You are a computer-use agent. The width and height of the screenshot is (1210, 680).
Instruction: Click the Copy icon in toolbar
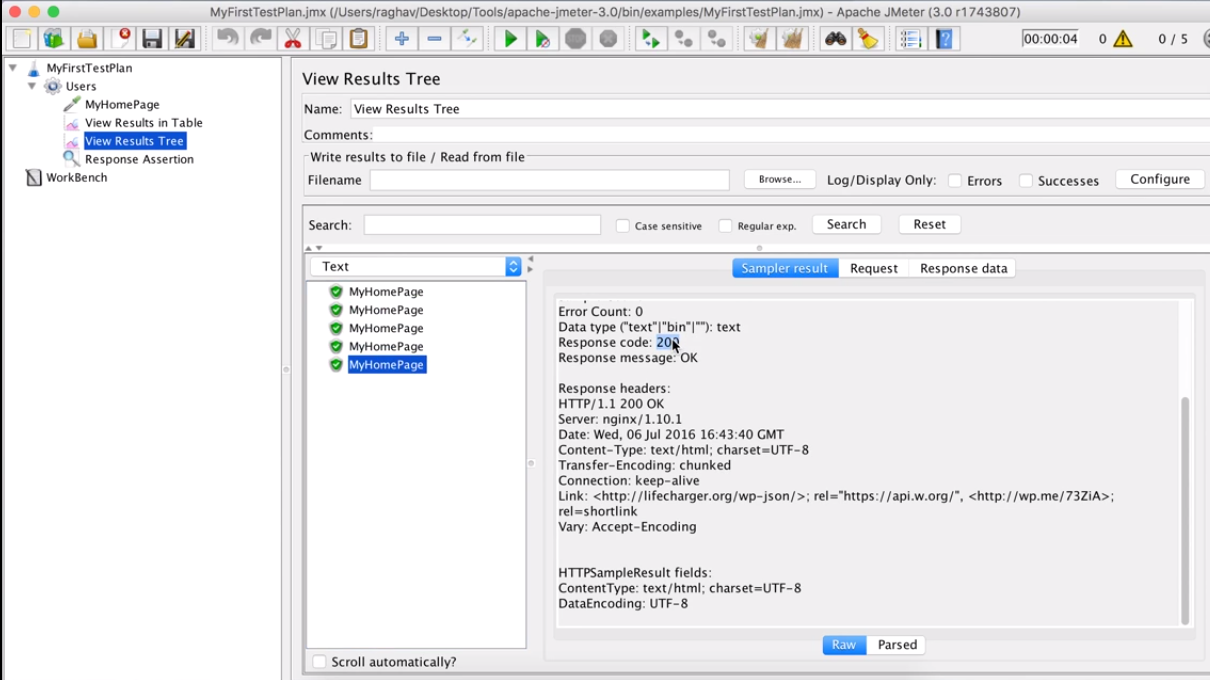326,39
